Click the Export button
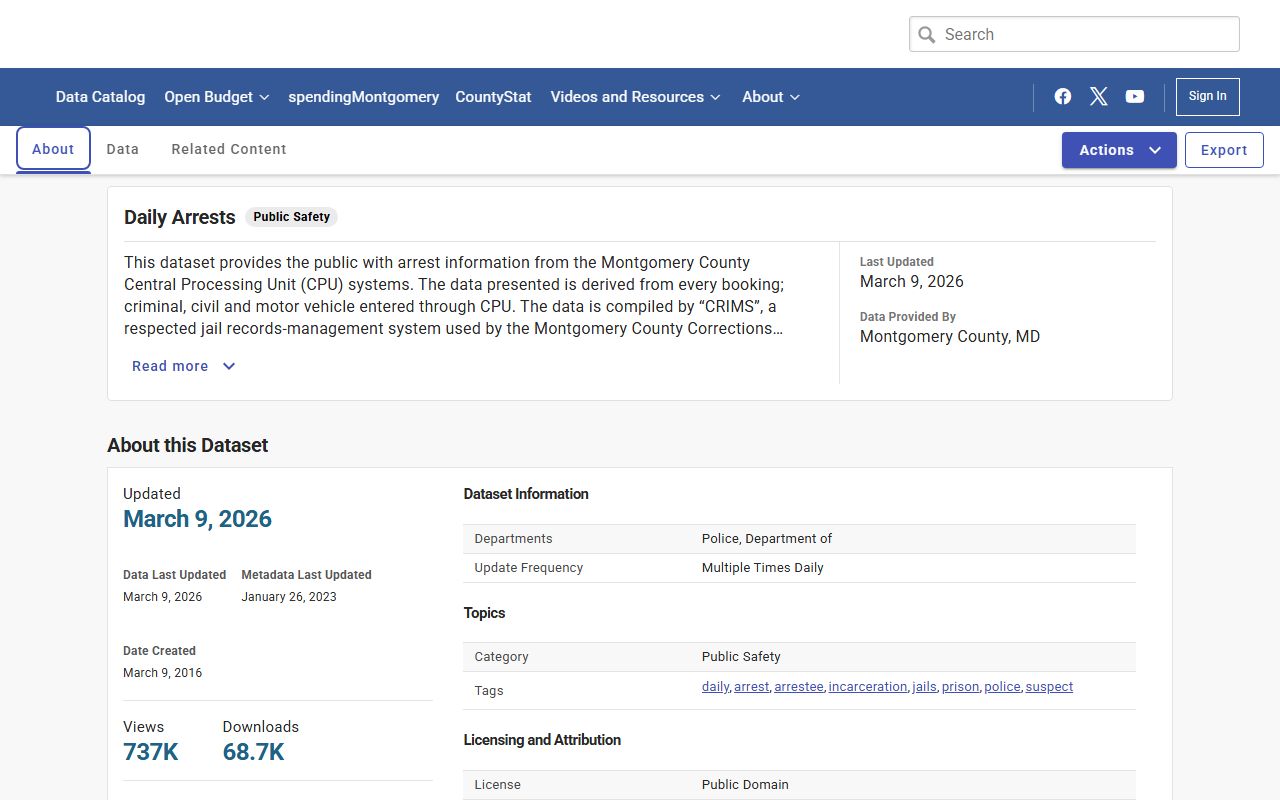The height and width of the screenshot is (800, 1280). point(1224,150)
